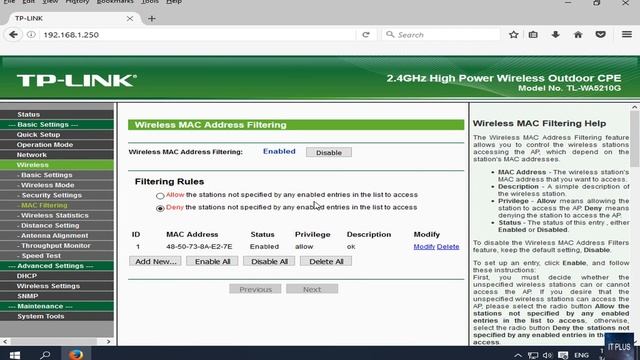The image size is (640, 360).
Task: Open the action center tray icon
Action: (x=563, y=356)
